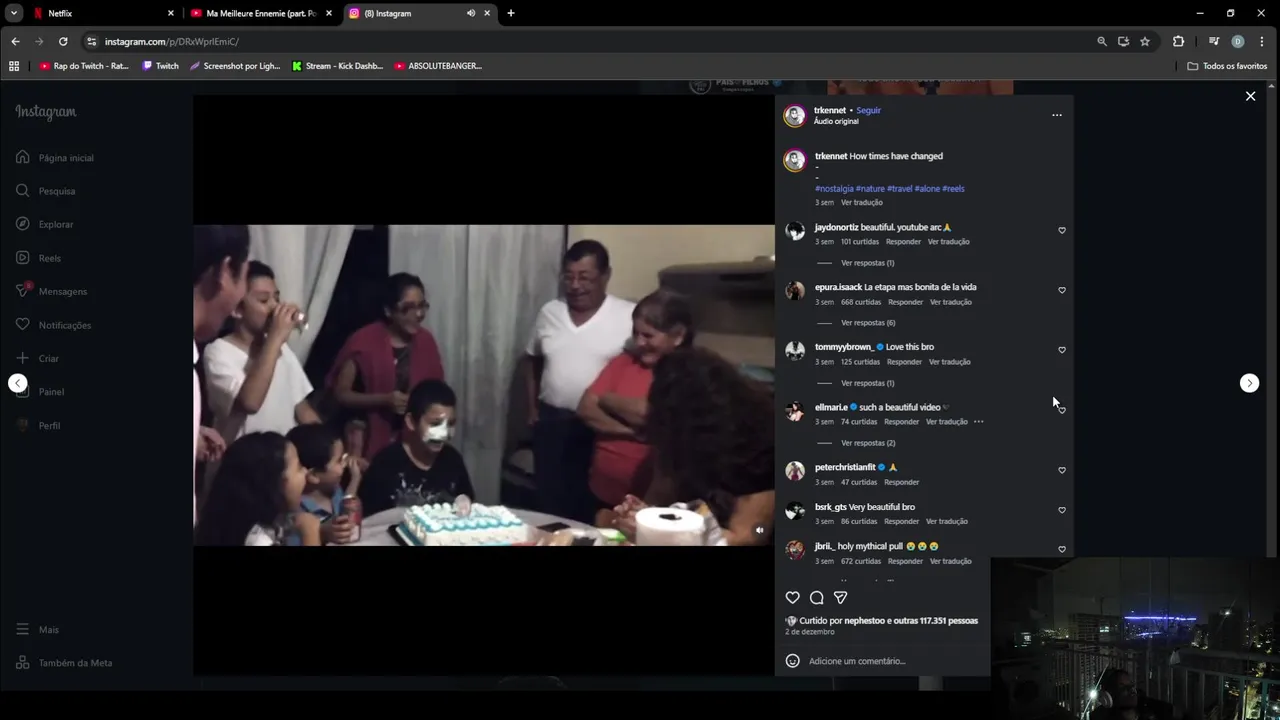Follow trkennet with the Seguir link
Screen dimensions: 1280x720
pyautogui.click(x=869, y=110)
